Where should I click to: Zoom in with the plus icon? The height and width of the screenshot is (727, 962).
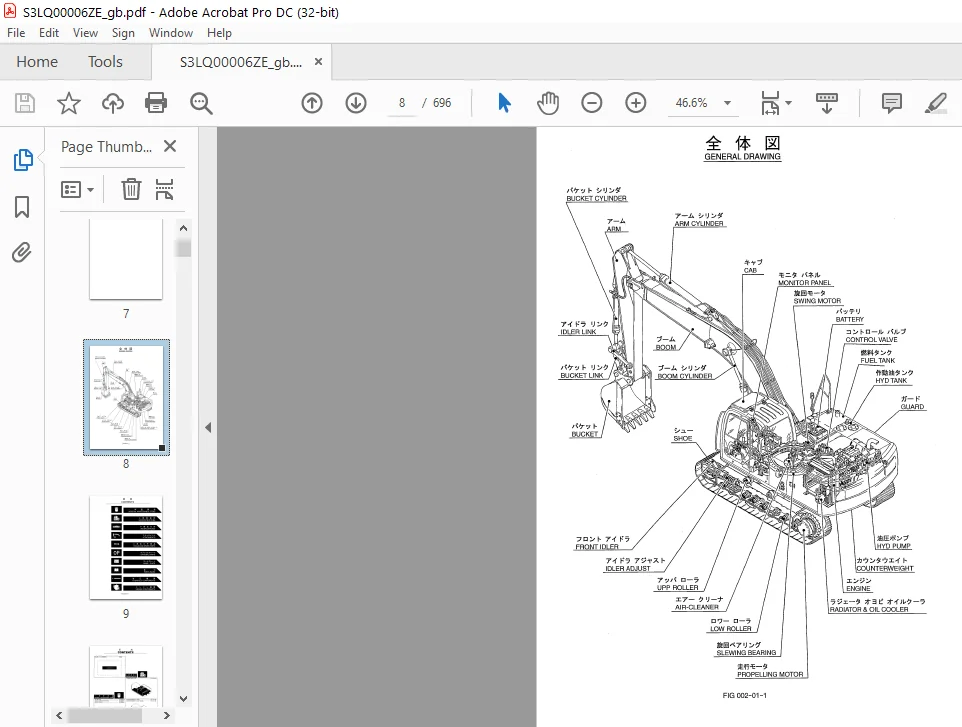[x=636, y=103]
